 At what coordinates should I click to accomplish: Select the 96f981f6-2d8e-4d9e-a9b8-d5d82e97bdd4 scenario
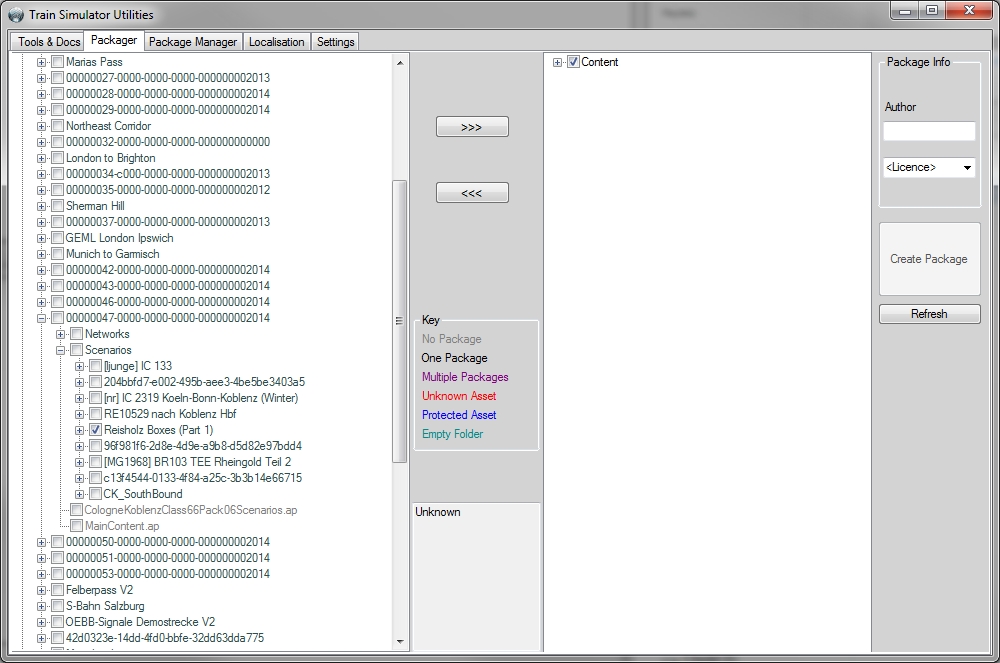point(203,446)
